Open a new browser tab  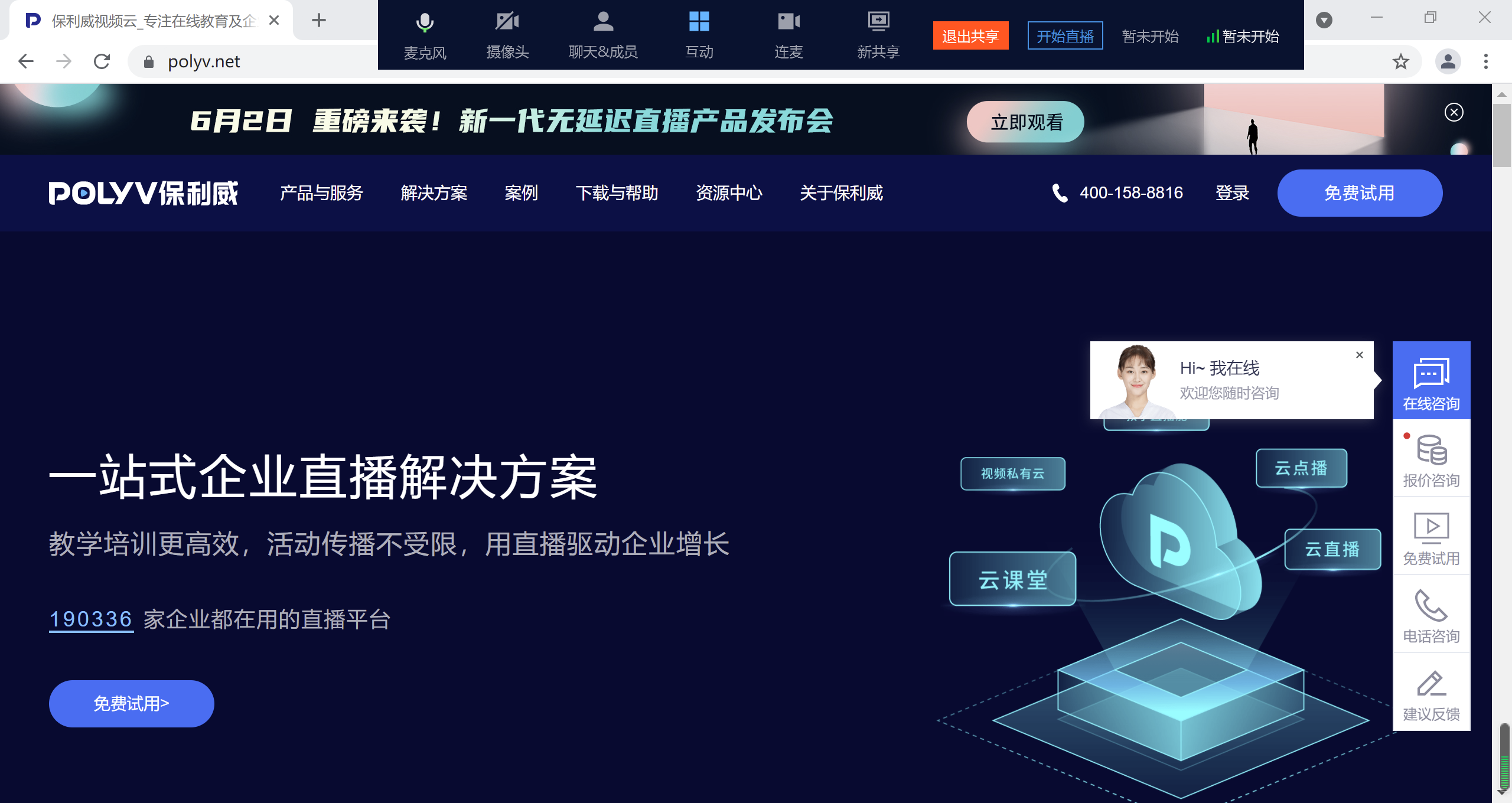(x=319, y=20)
